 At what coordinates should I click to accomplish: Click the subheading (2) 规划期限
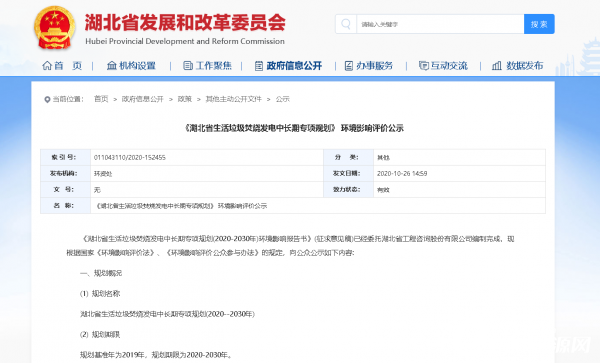pyautogui.click(x=100, y=335)
